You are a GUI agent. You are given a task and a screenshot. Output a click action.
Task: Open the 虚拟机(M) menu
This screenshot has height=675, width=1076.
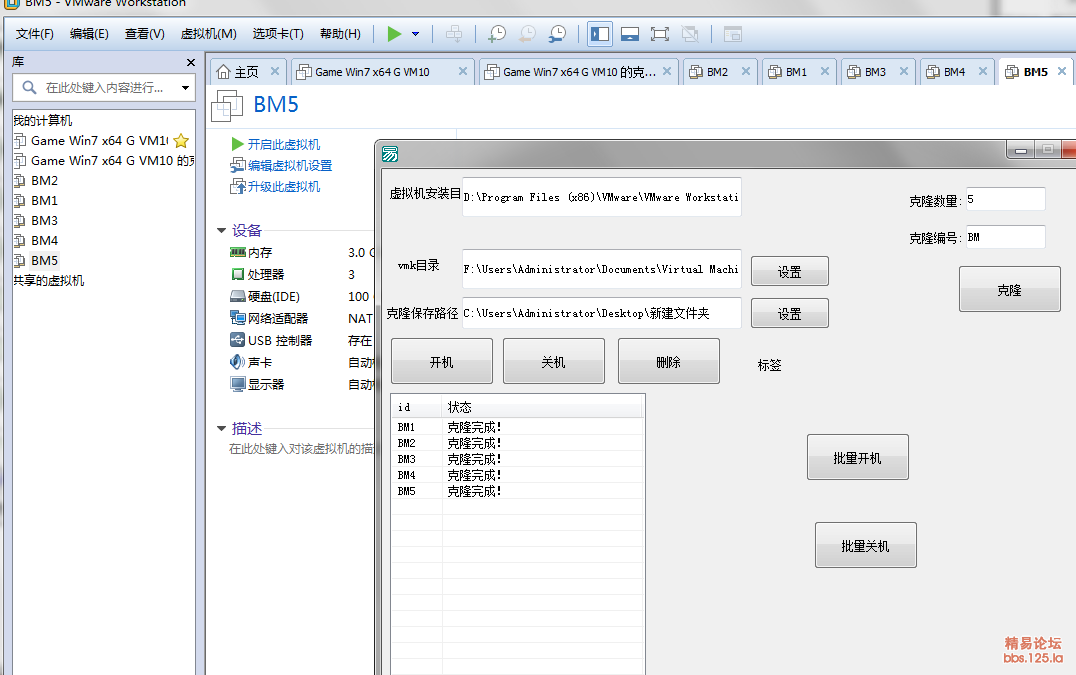(209, 34)
